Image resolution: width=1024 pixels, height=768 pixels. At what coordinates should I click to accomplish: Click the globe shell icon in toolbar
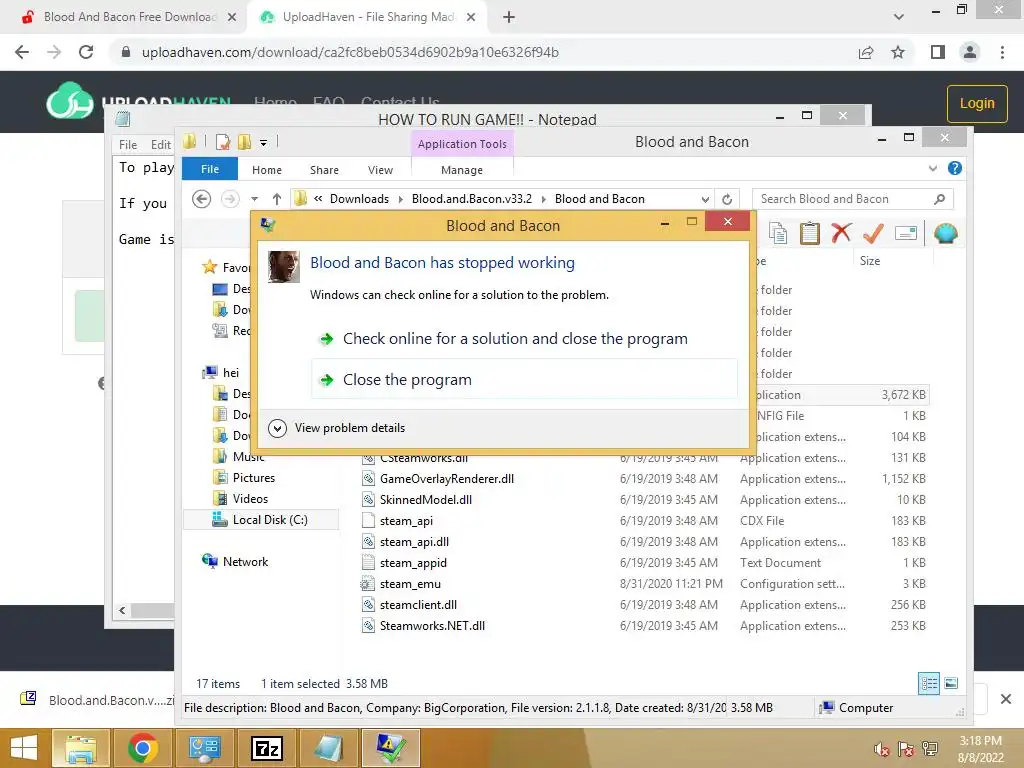(946, 233)
